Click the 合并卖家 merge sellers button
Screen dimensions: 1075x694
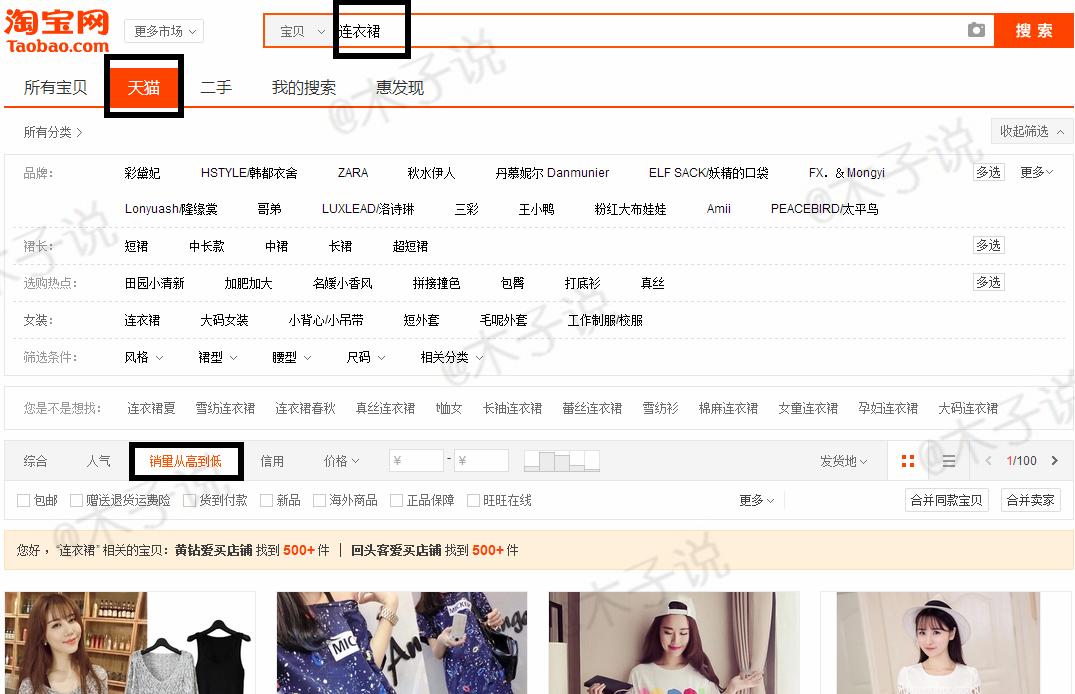[1030, 500]
